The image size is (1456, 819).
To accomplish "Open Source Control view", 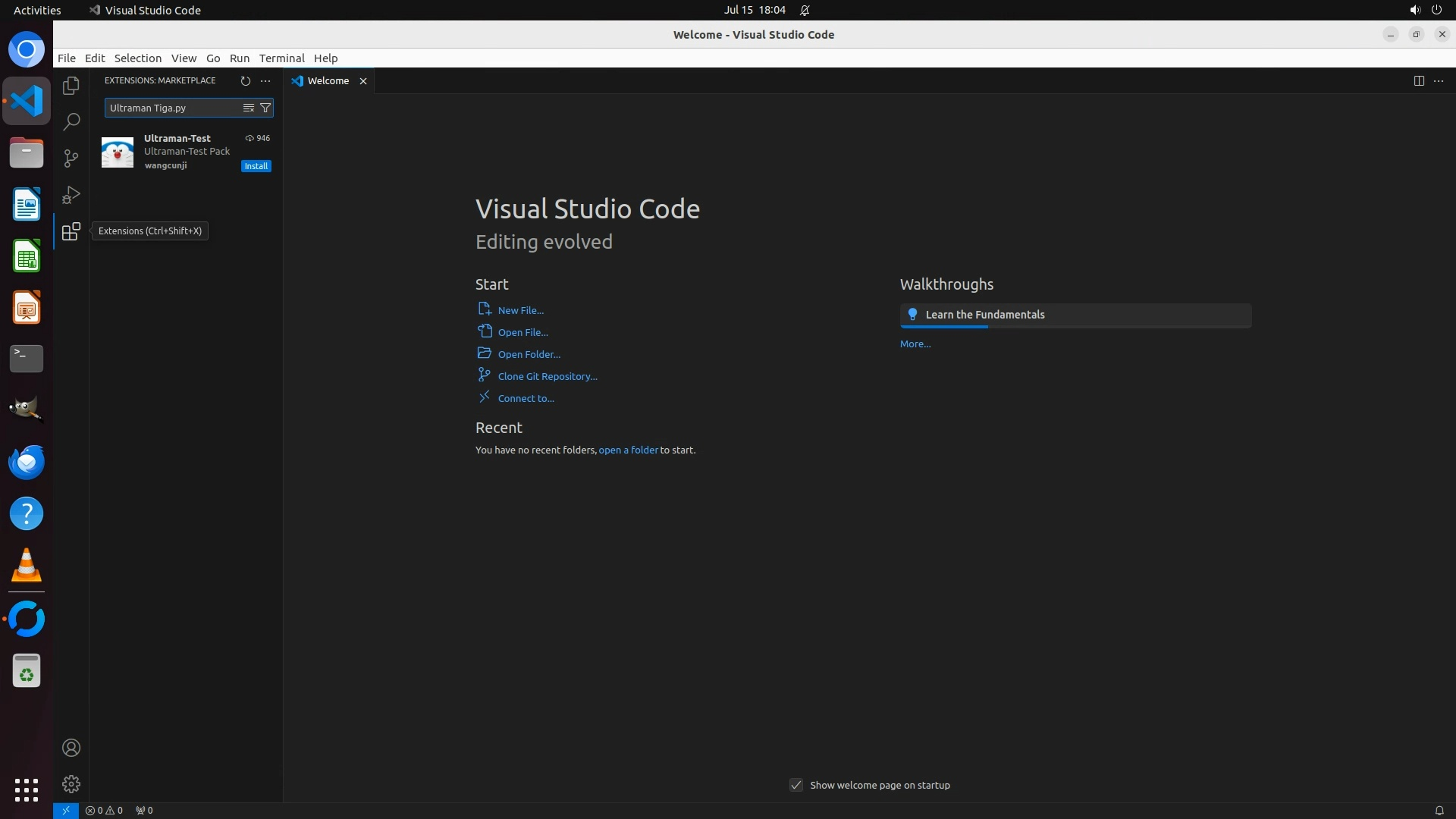I will pos(71,158).
